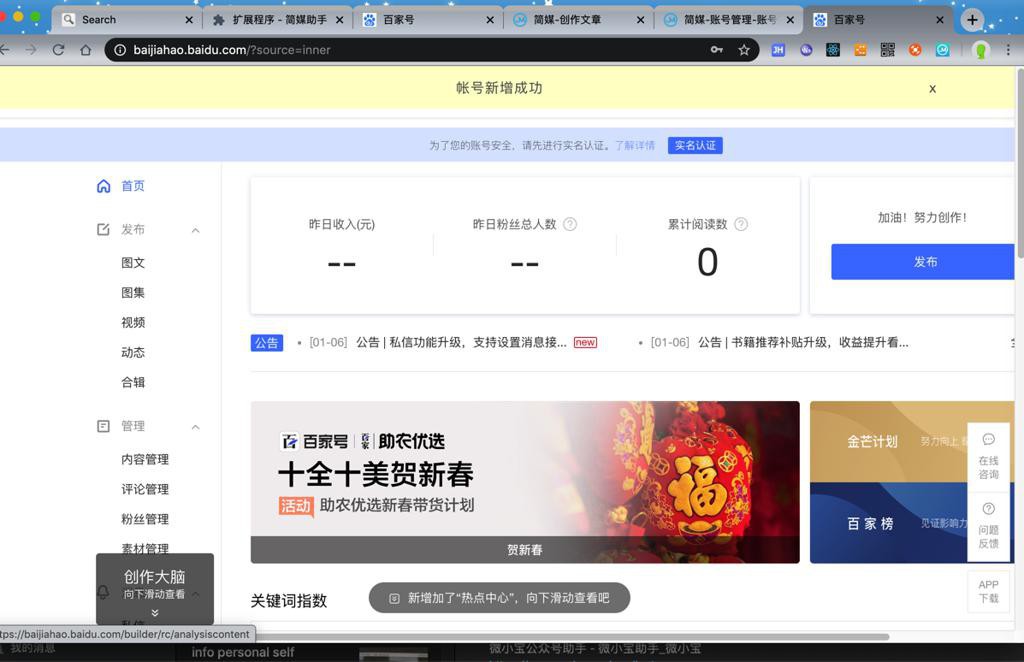Click the 发布 edit icon in sidebar
Image resolution: width=1024 pixels, height=662 pixels.
[x=103, y=229]
